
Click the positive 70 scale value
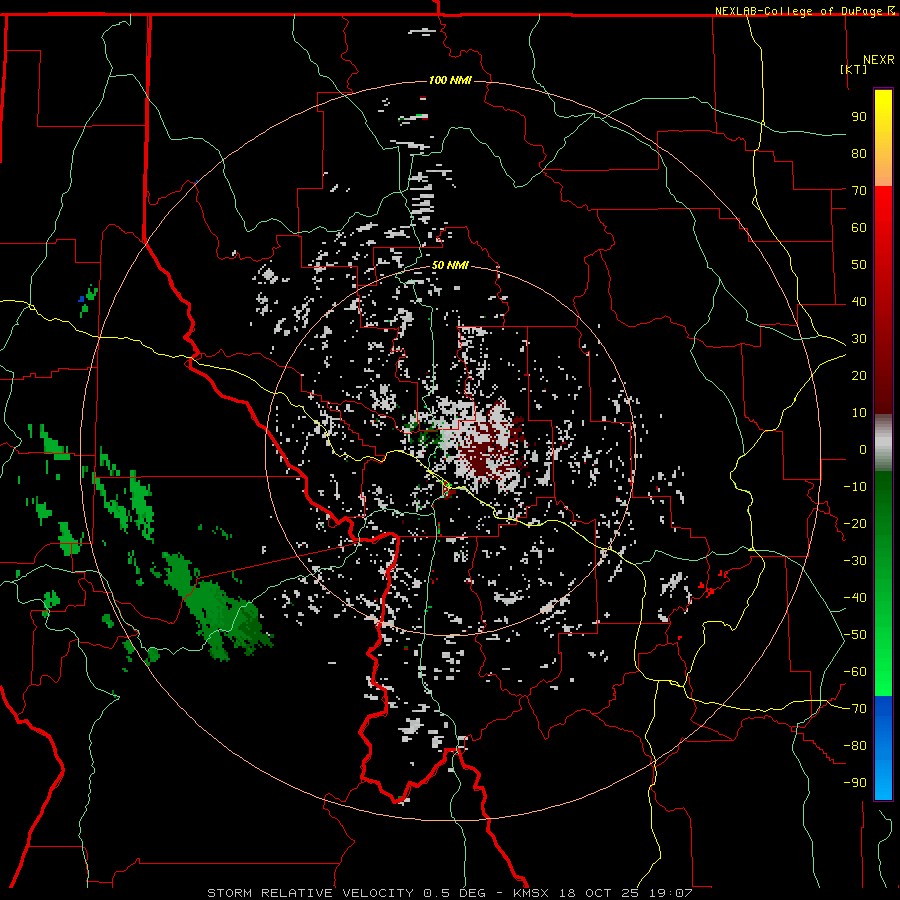pos(859,191)
